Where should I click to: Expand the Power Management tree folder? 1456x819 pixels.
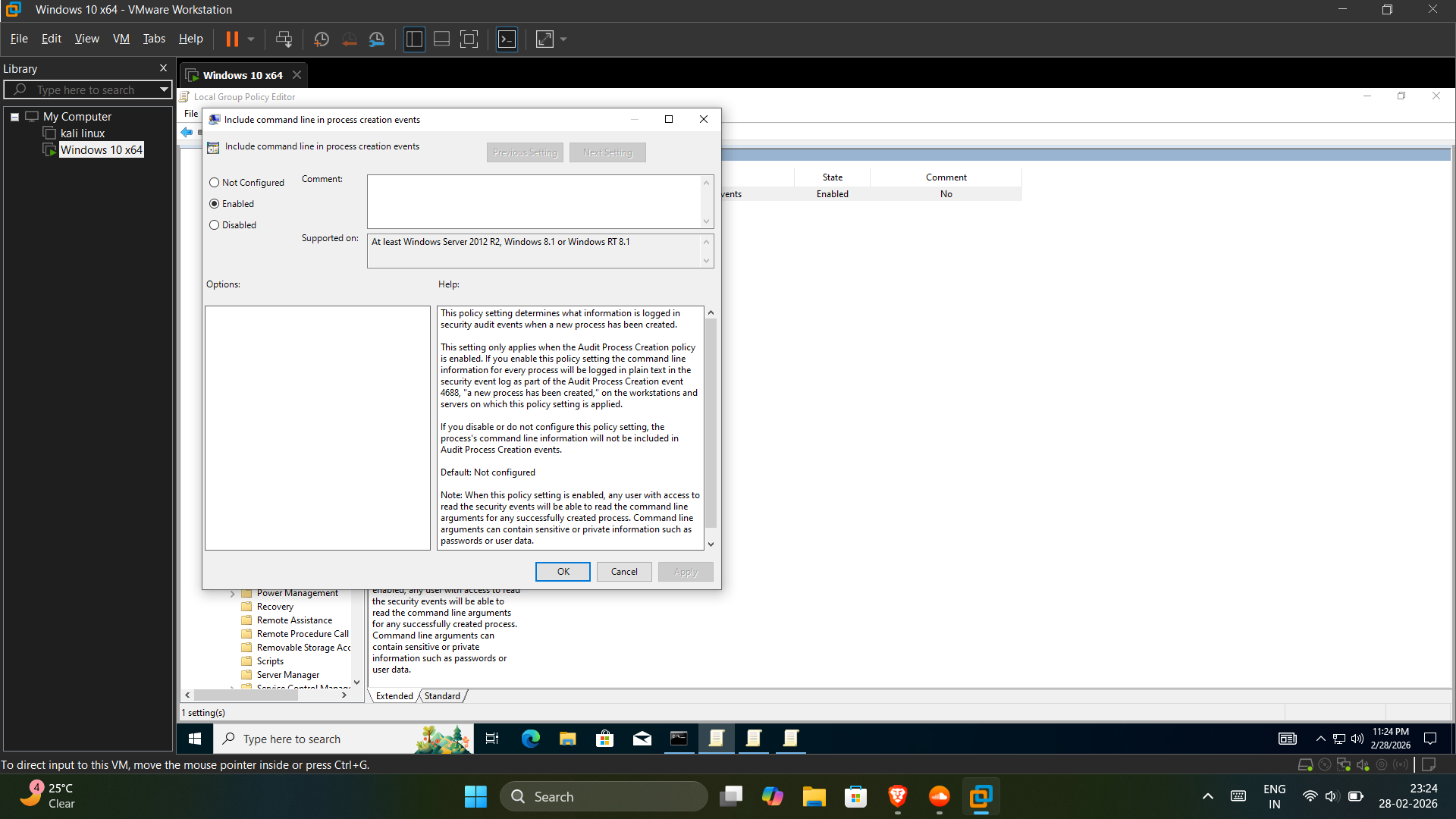tap(233, 594)
